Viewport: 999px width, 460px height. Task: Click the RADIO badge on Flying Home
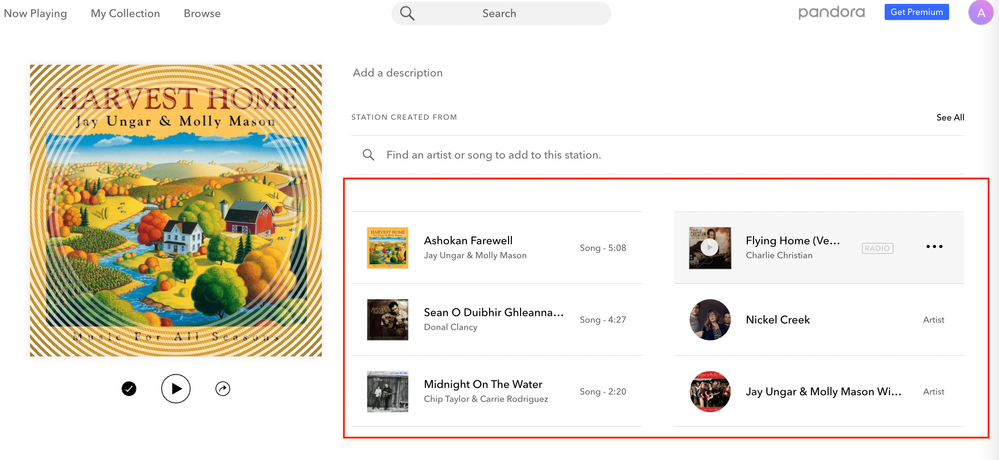coord(877,248)
